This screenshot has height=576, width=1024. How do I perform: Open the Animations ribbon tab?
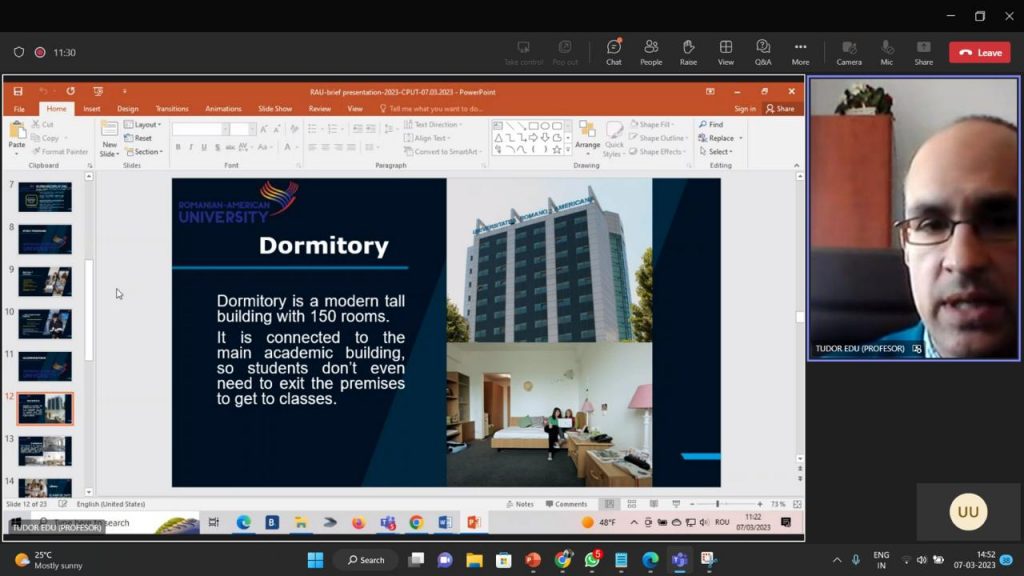pyautogui.click(x=223, y=109)
